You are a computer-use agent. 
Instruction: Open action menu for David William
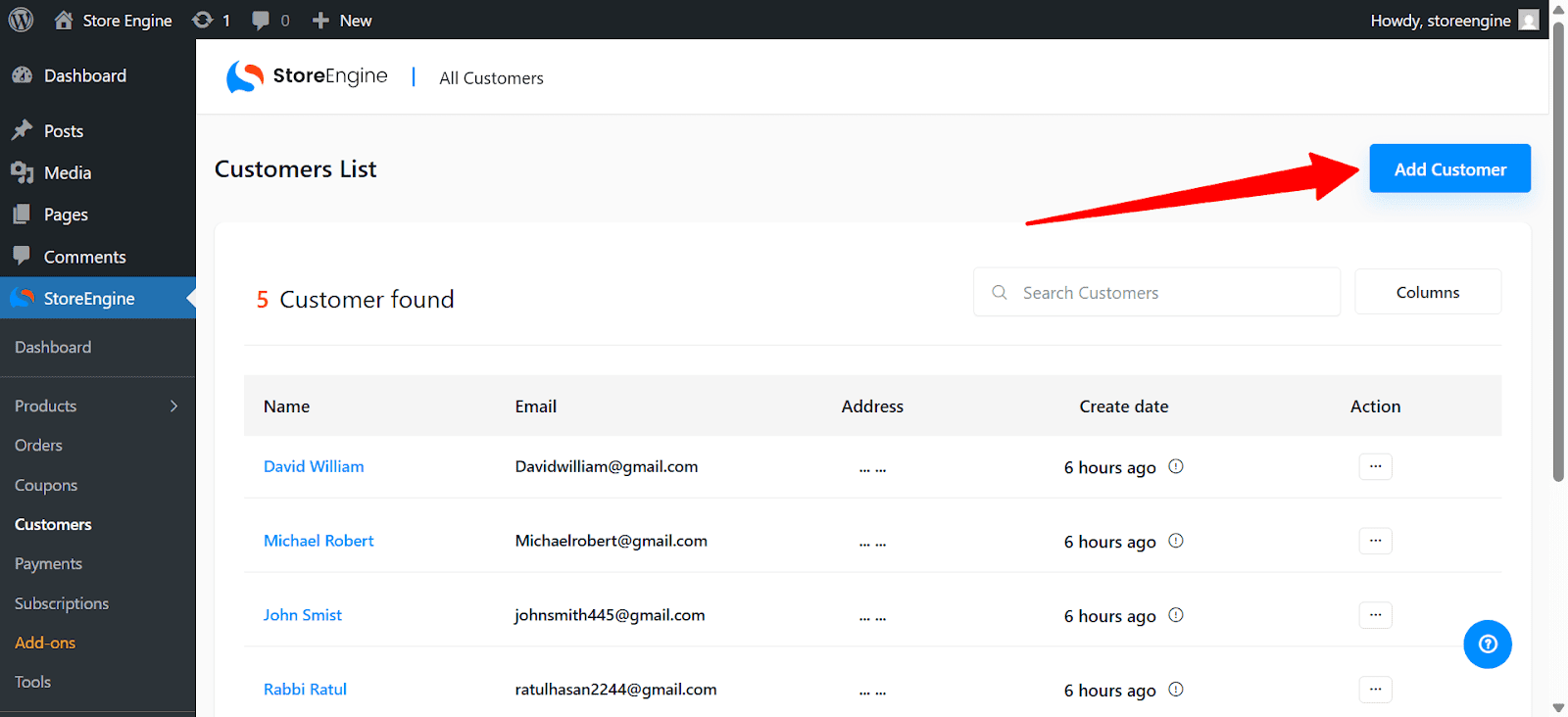pos(1375,466)
